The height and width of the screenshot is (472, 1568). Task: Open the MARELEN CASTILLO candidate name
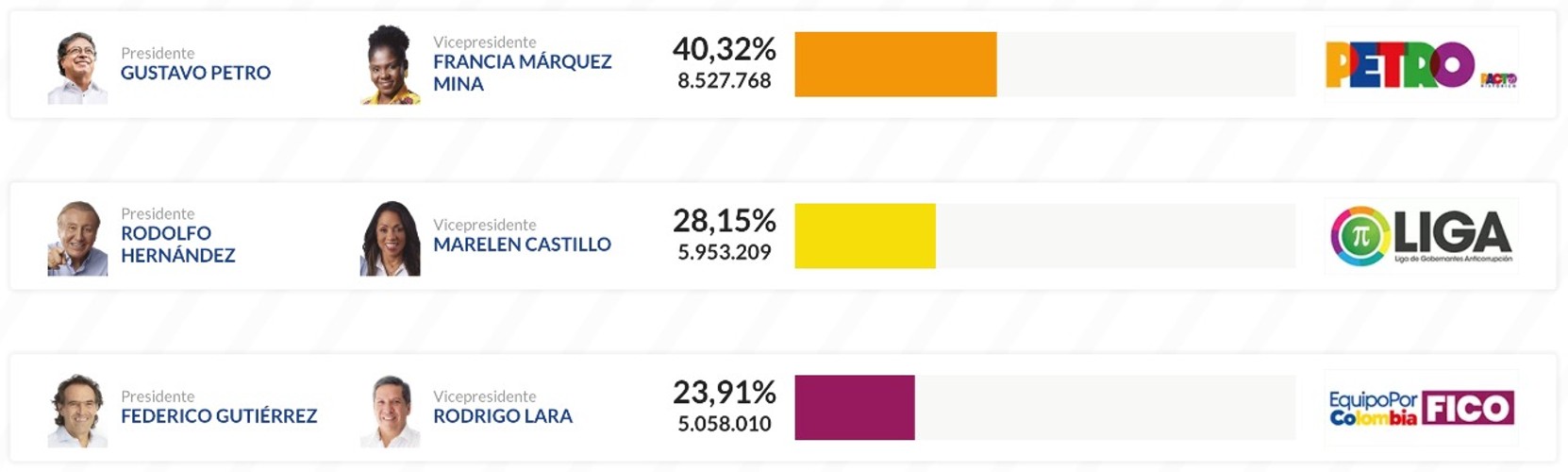click(x=522, y=244)
